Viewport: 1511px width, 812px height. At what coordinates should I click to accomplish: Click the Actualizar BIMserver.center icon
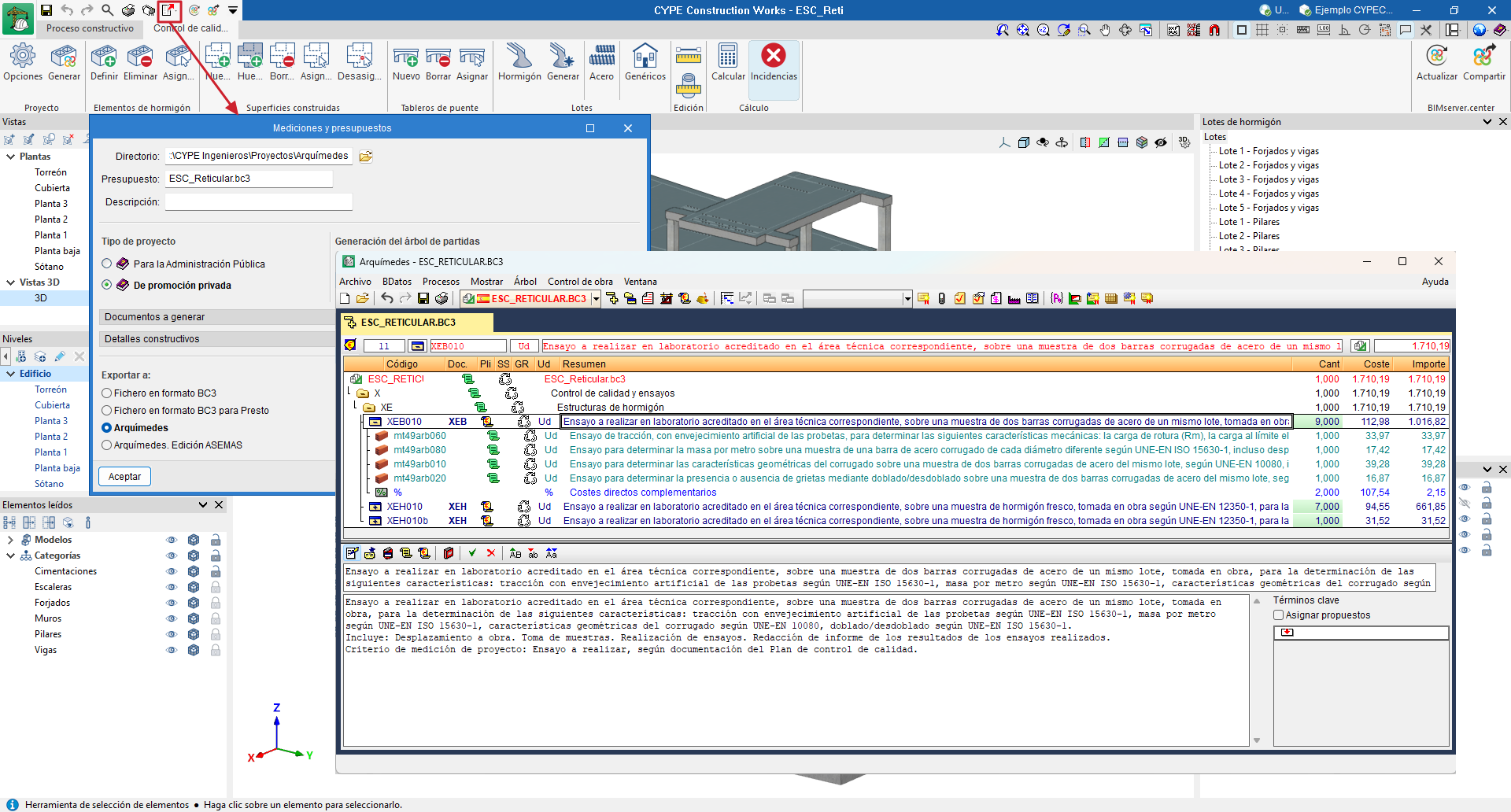coord(1437,62)
